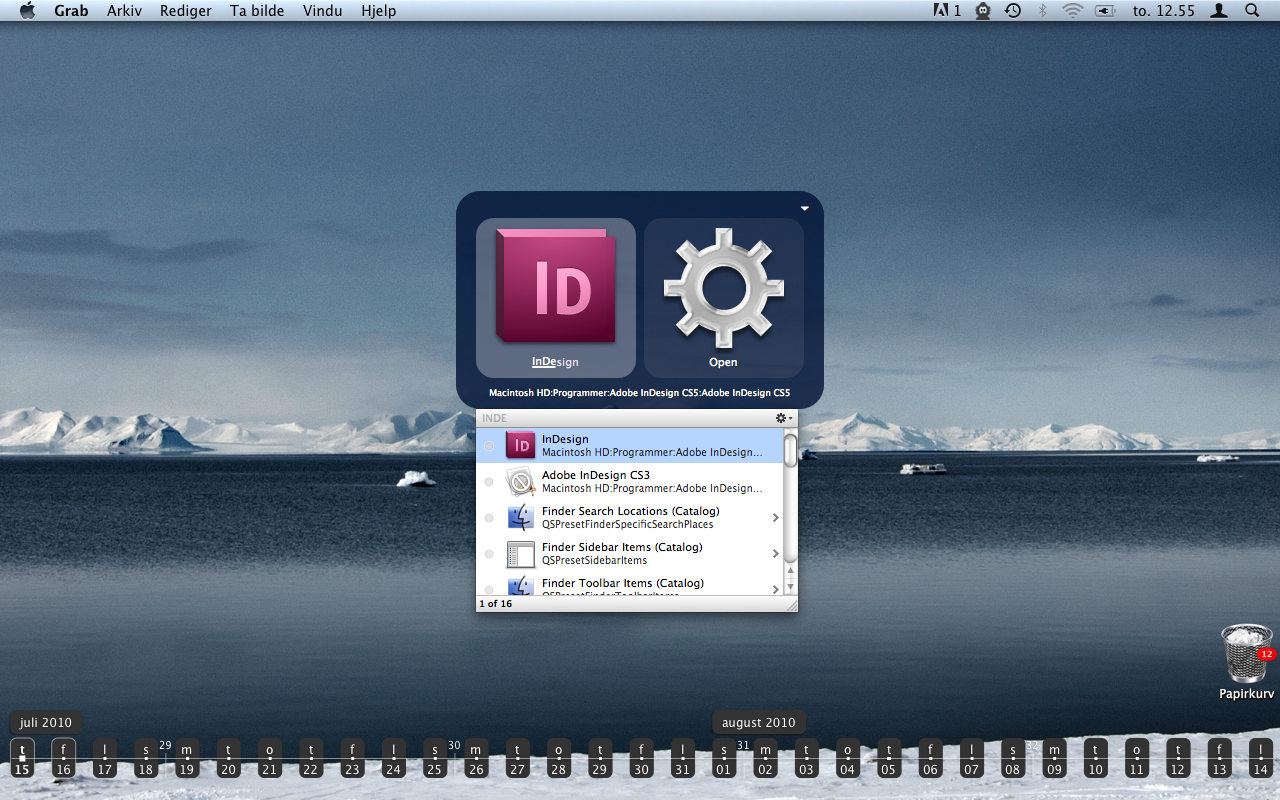This screenshot has height=800, width=1280.
Task: Open the Rediger menu
Action: [186, 11]
